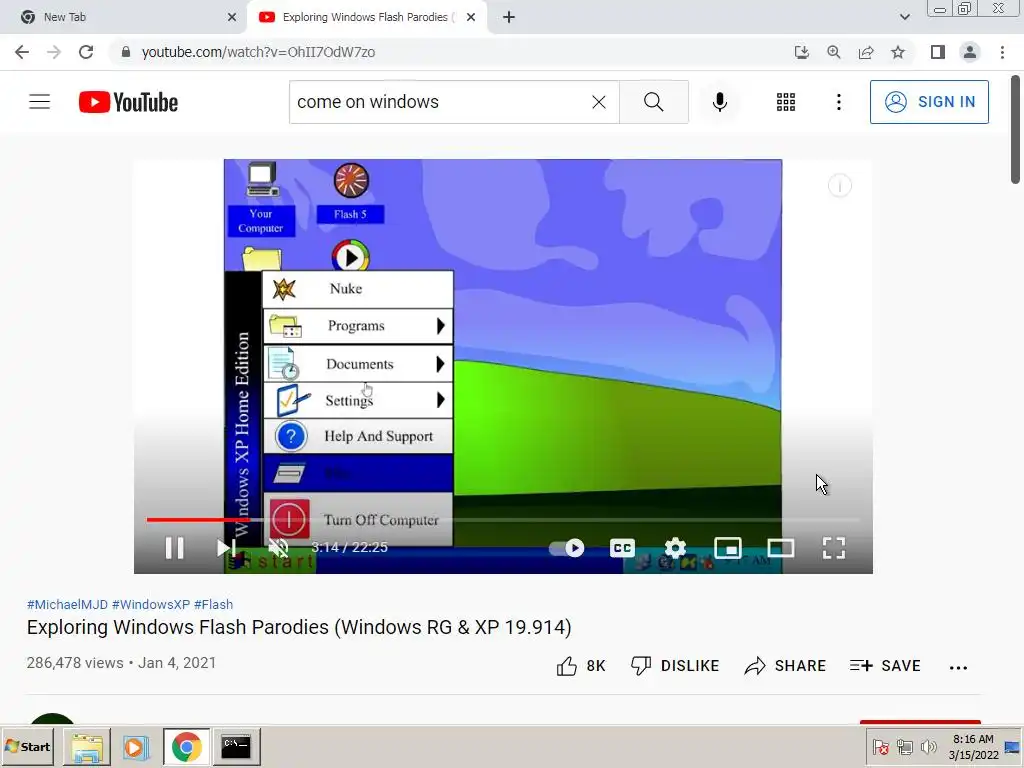
Task: Bookmark this page with star
Action: point(898,52)
